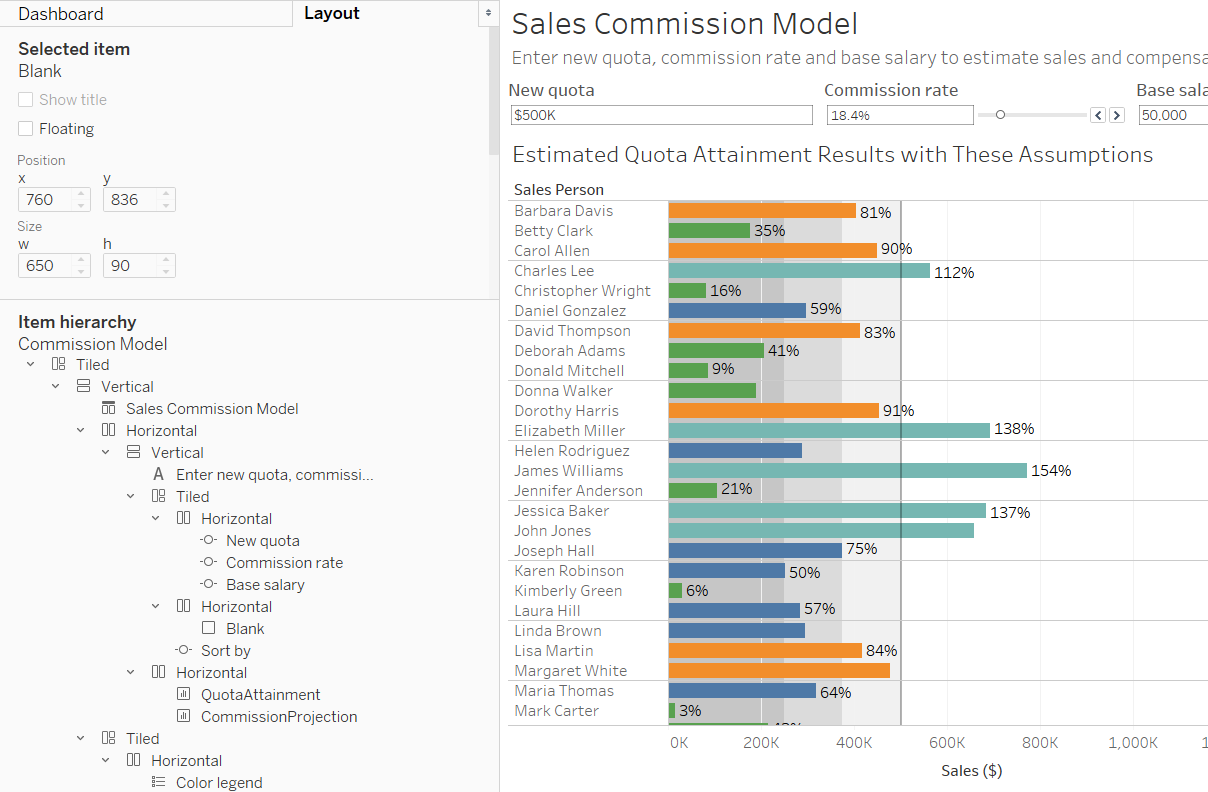Click the Commission rate slider handle

1001,114
